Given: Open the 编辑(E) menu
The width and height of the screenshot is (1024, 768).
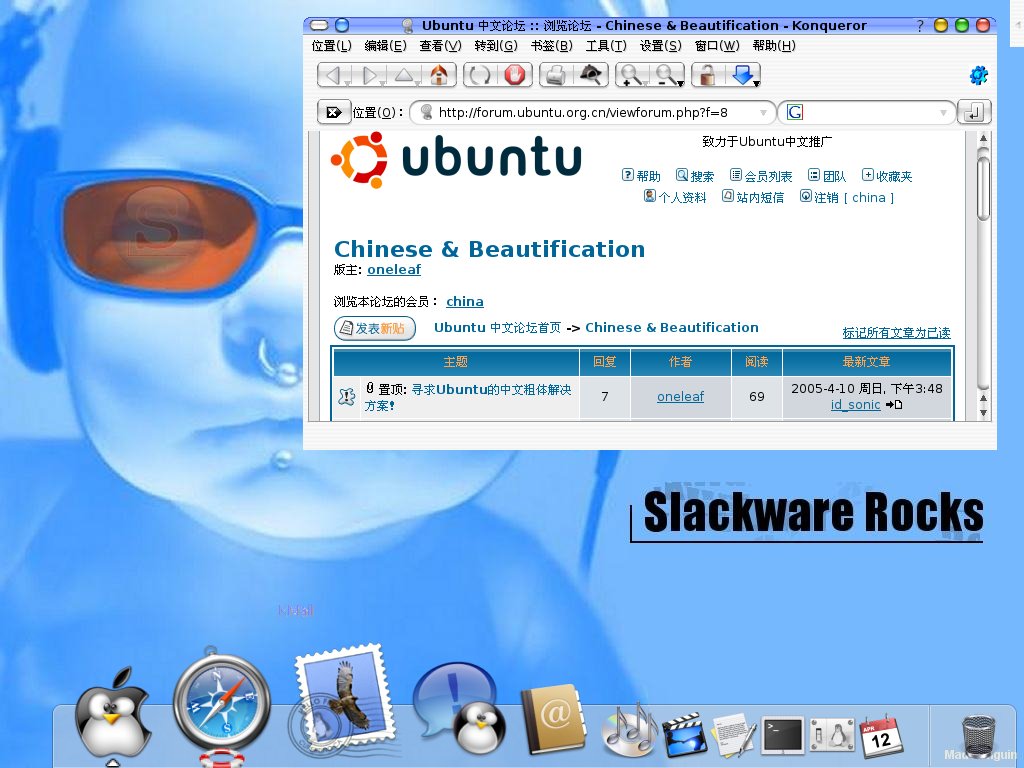Looking at the screenshot, I should (385, 46).
